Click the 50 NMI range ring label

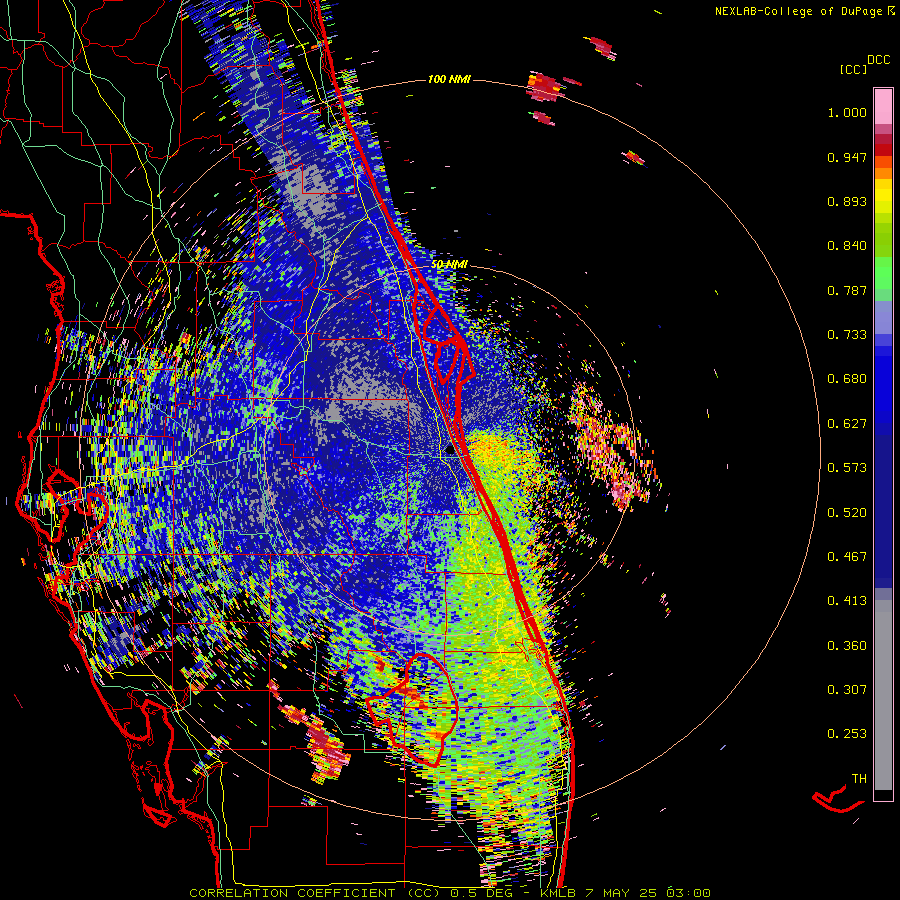tap(449, 265)
